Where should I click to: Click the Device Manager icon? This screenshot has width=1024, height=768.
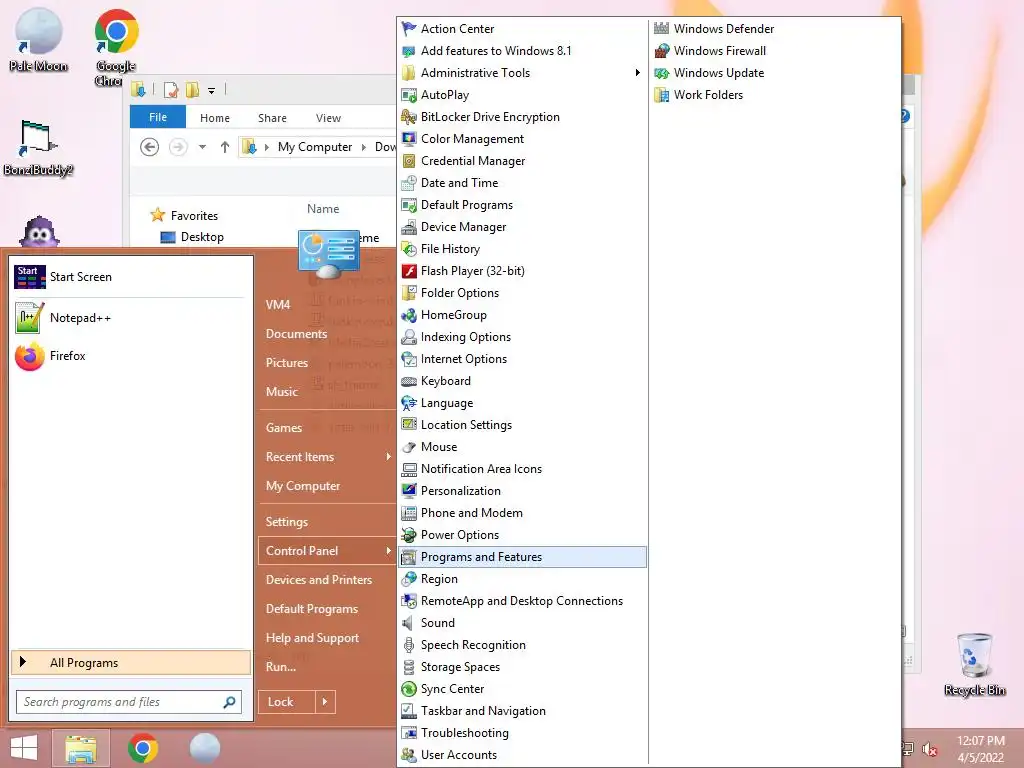click(x=409, y=227)
